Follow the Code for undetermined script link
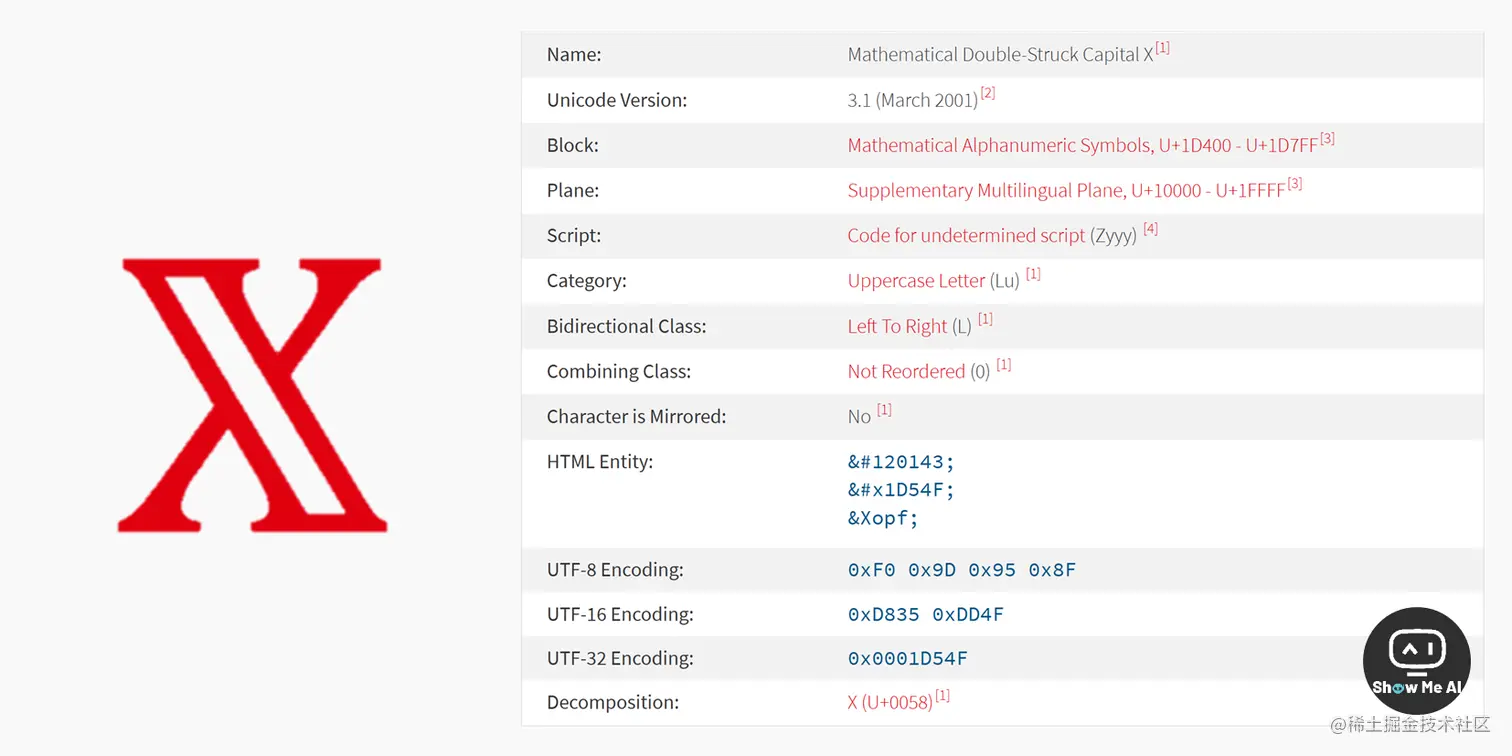This screenshot has width=1512, height=756. (966, 236)
